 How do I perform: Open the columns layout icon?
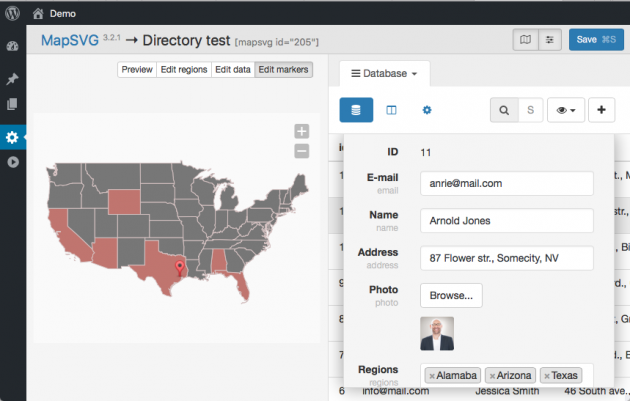coord(392,110)
